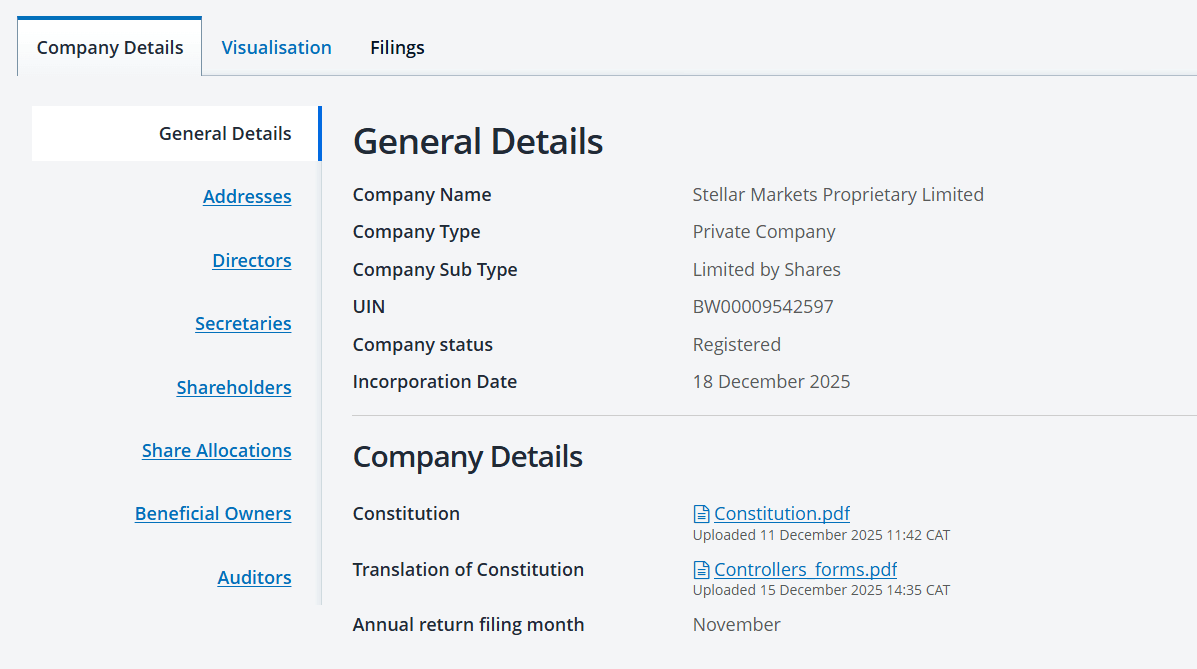Click the Company Sub Type label
Image resolution: width=1197 pixels, height=669 pixels.
(x=435, y=270)
